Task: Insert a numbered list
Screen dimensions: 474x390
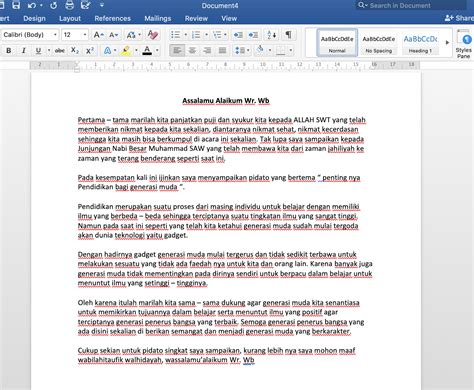Action: (x=196, y=35)
